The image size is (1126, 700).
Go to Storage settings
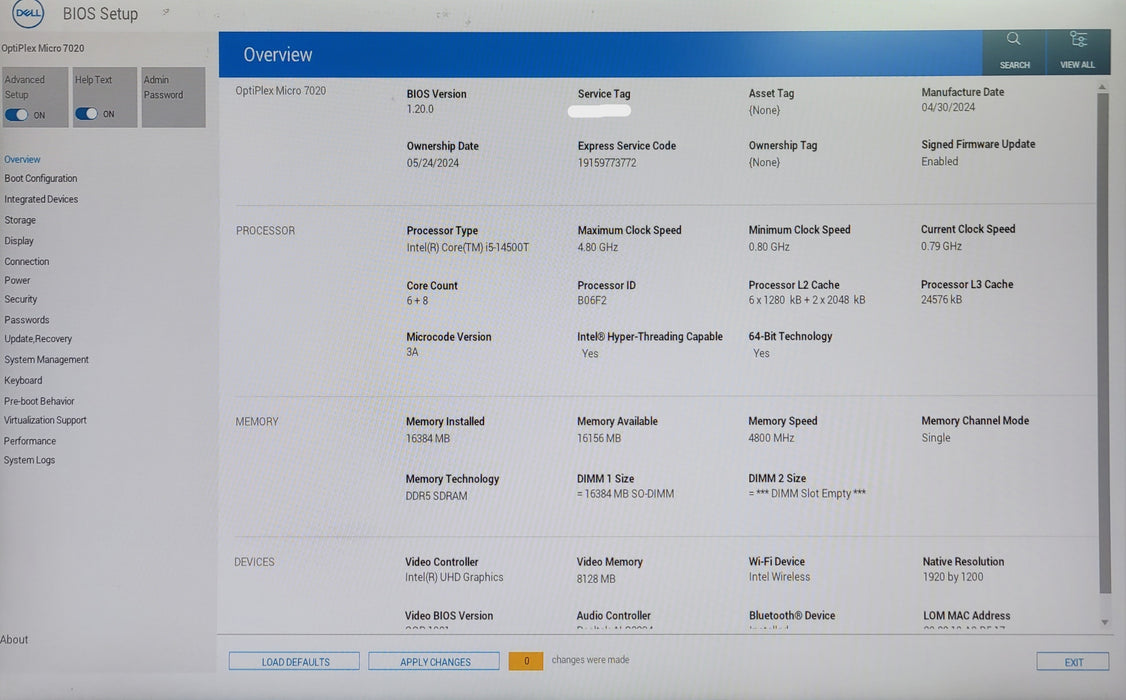tap(20, 220)
